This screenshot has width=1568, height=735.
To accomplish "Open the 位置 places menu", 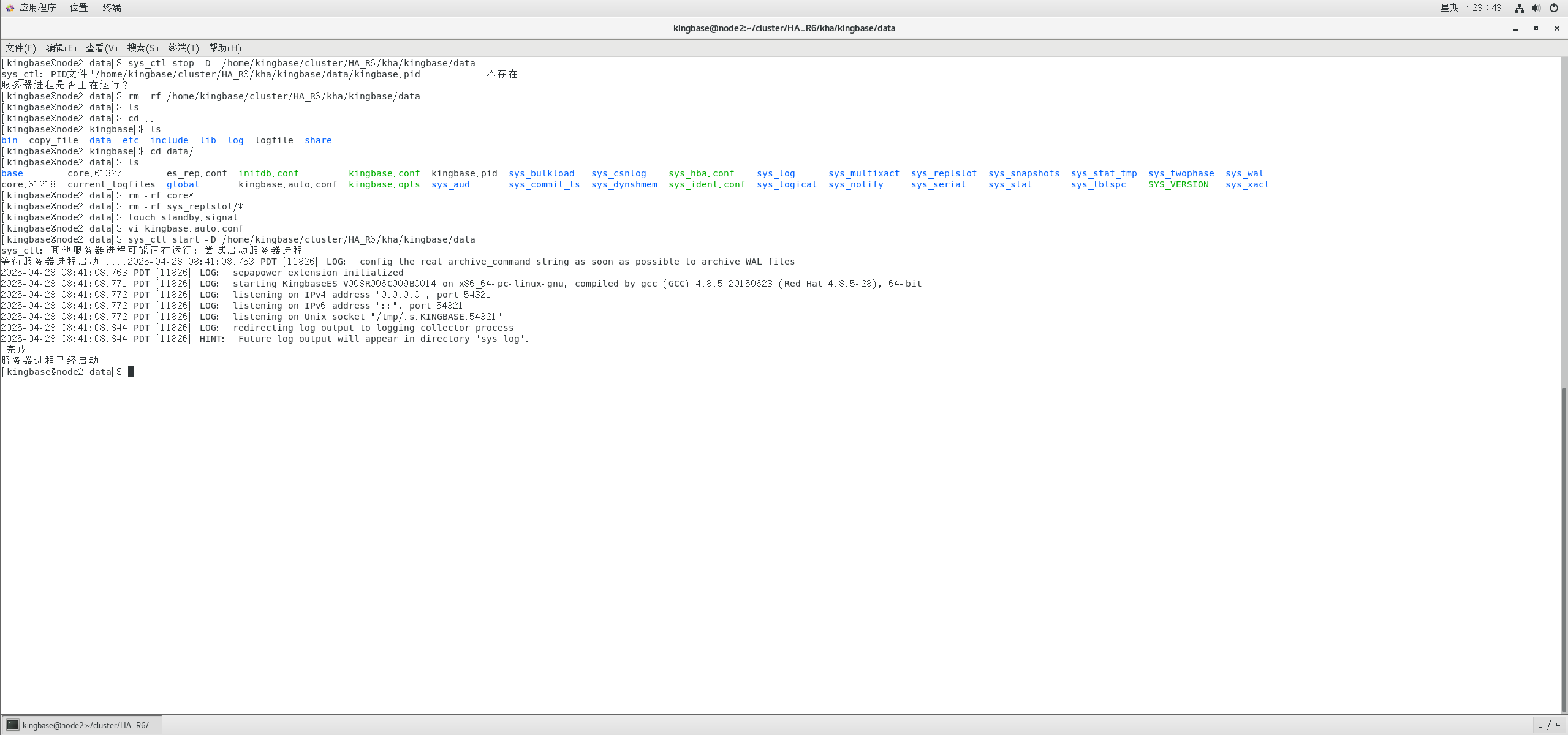I will [78, 7].
